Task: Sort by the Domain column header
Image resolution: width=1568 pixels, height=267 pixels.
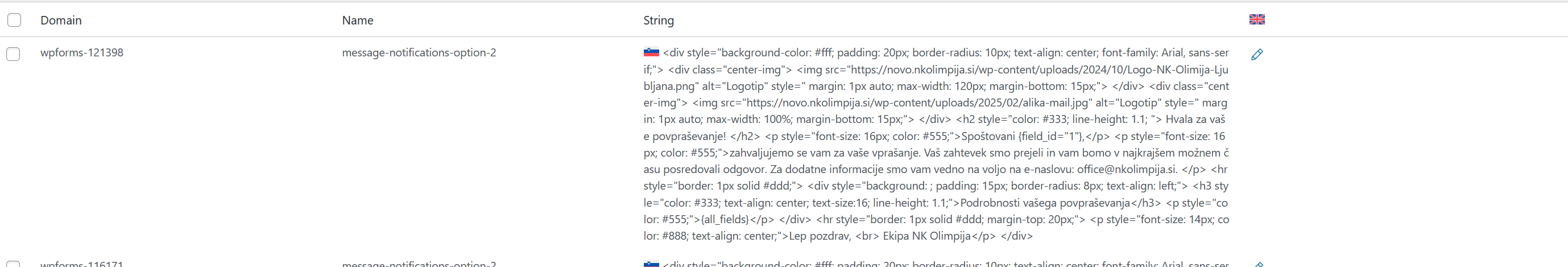Action: pyautogui.click(x=61, y=20)
